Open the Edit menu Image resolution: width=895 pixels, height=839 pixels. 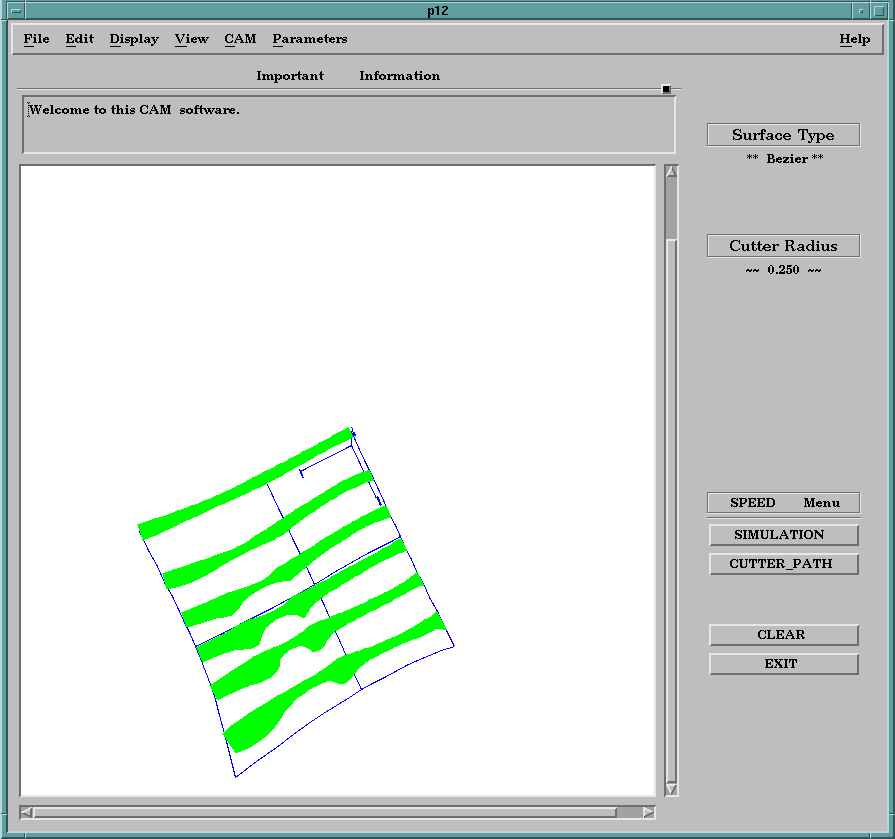(79, 39)
